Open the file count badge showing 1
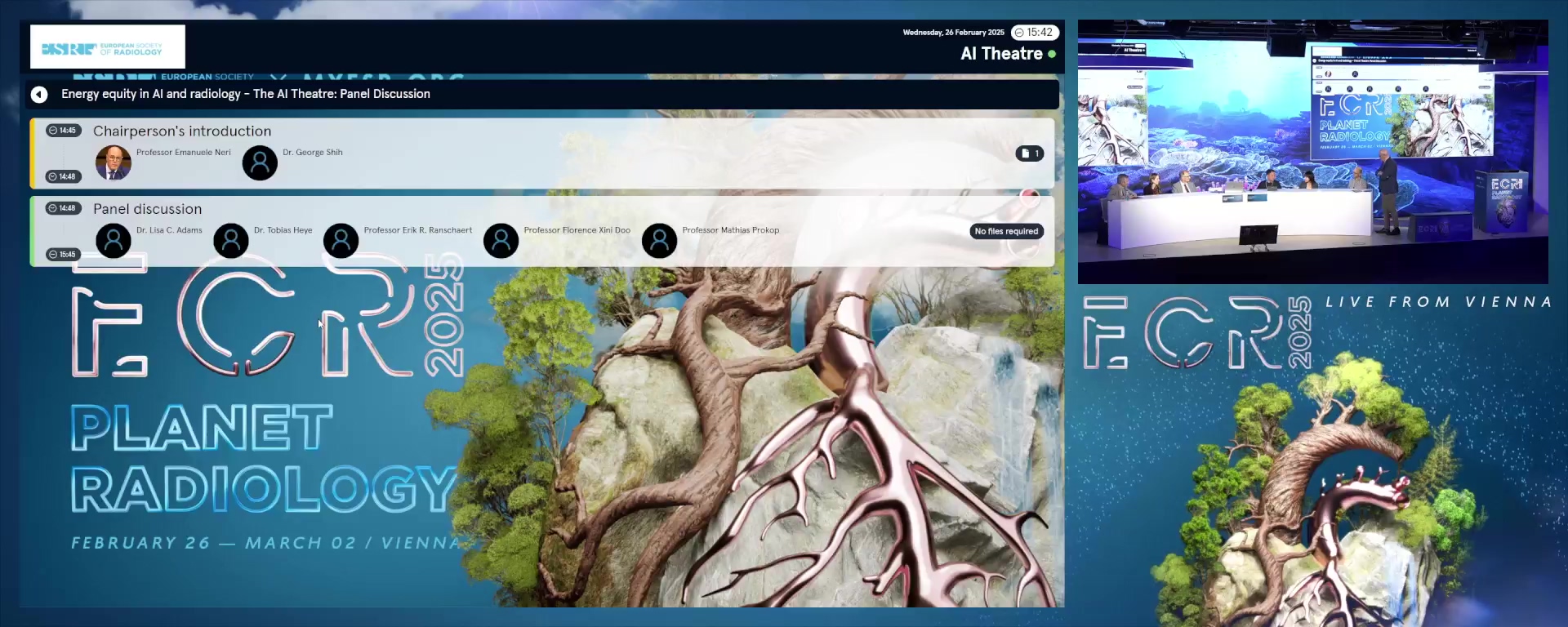1568x627 pixels. pyautogui.click(x=1030, y=153)
